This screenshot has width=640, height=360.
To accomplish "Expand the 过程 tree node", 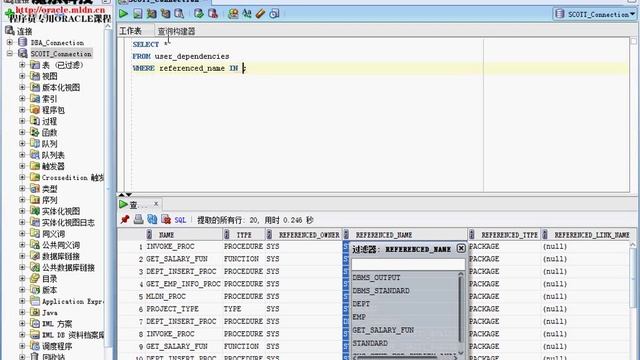I will coord(22,121).
